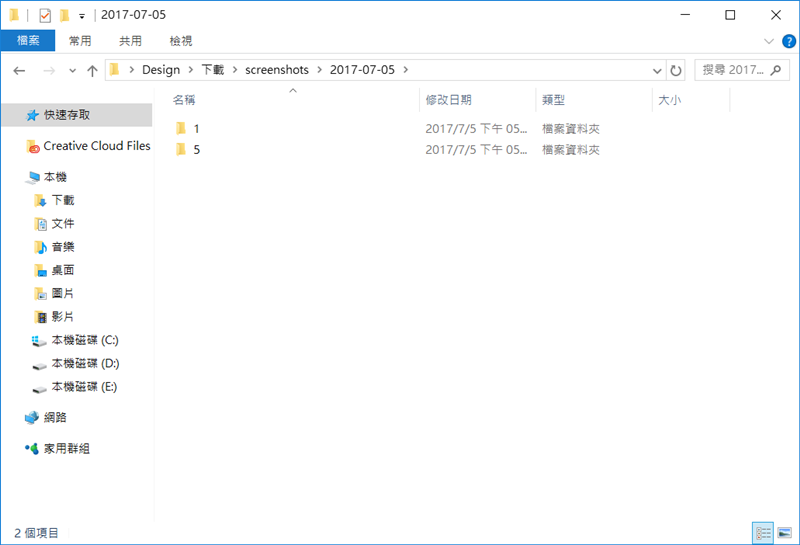Switch to the 常用 ribbon tab

coord(80,40)
